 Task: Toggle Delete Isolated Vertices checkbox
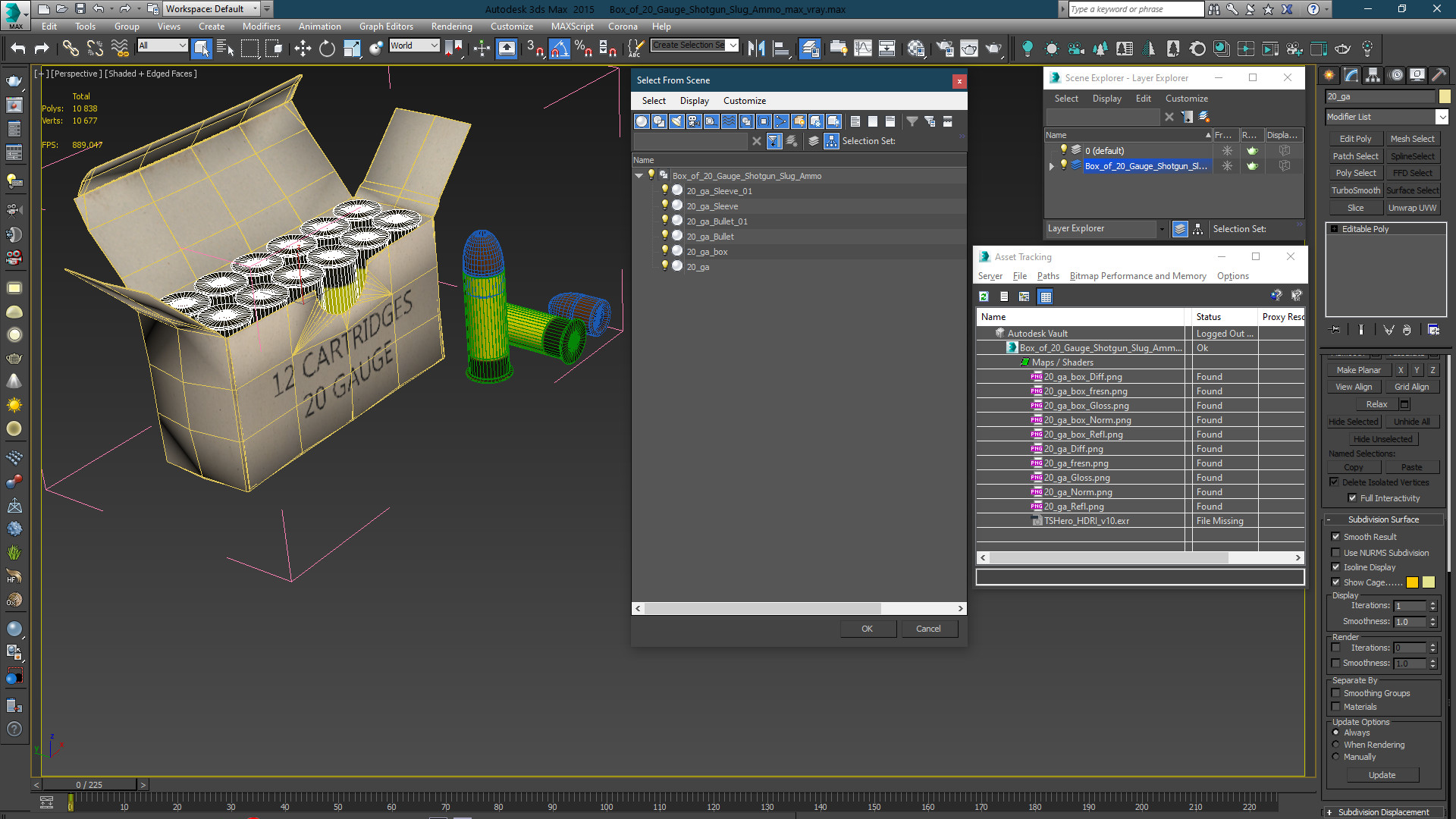pyautogui.click(x=1334, y=482)
